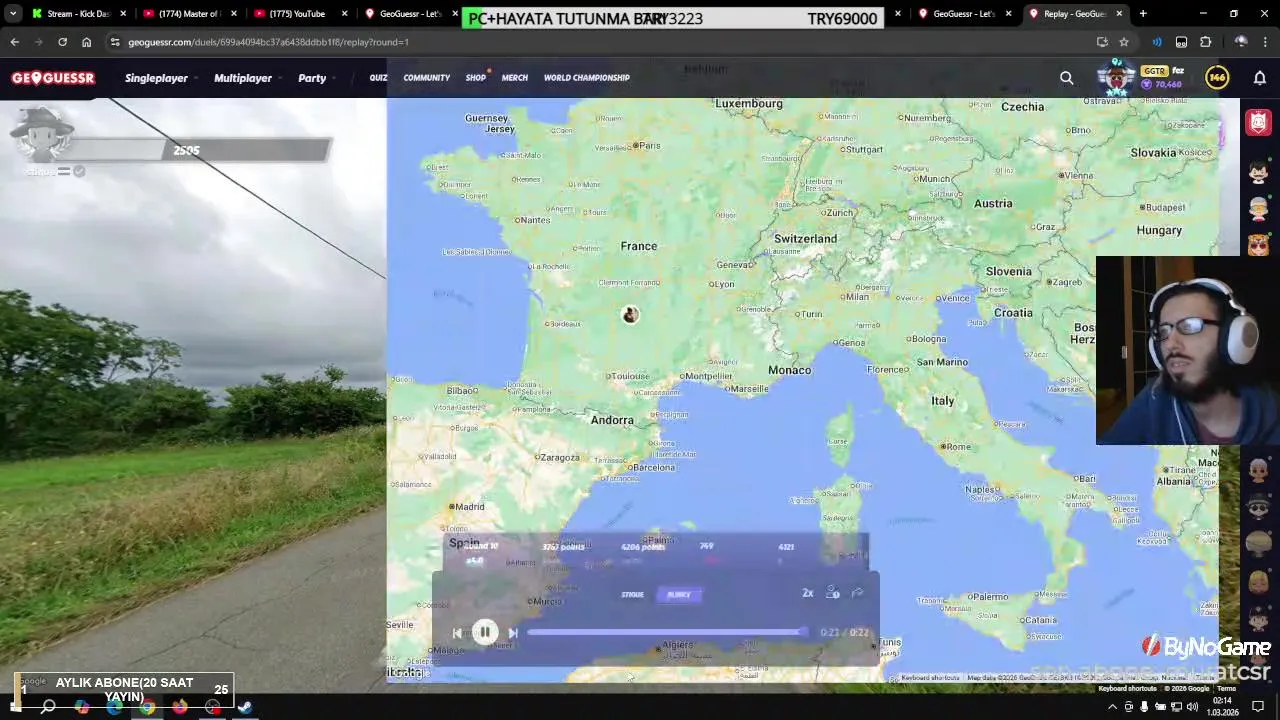Open notifications bell
Screen dimensions: 1280x720
click(1260, 78)
